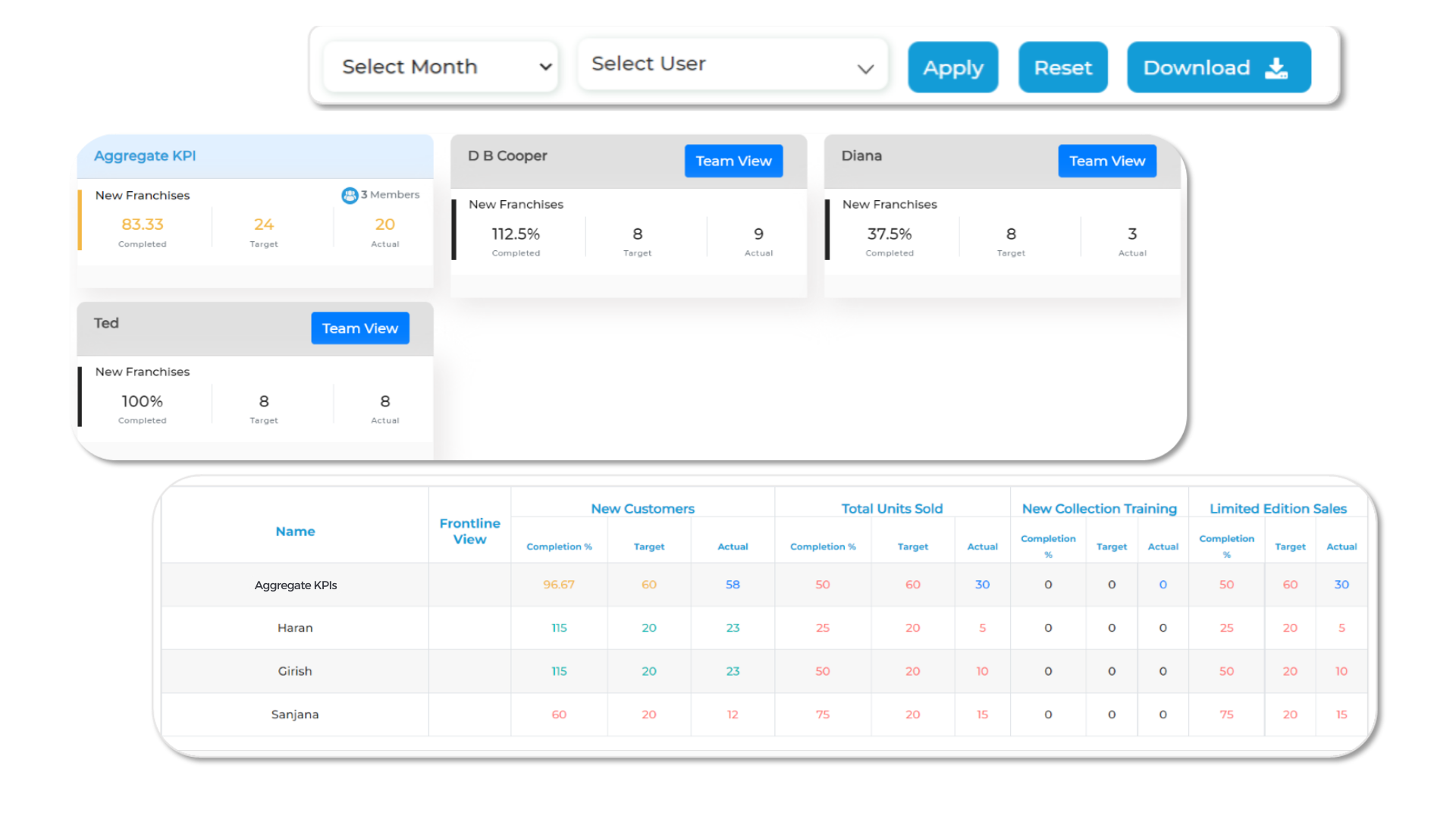This screenshot has width=1456, height=819.
Task: Click the Total Units Sold group header
Action: tap(892, 509)
